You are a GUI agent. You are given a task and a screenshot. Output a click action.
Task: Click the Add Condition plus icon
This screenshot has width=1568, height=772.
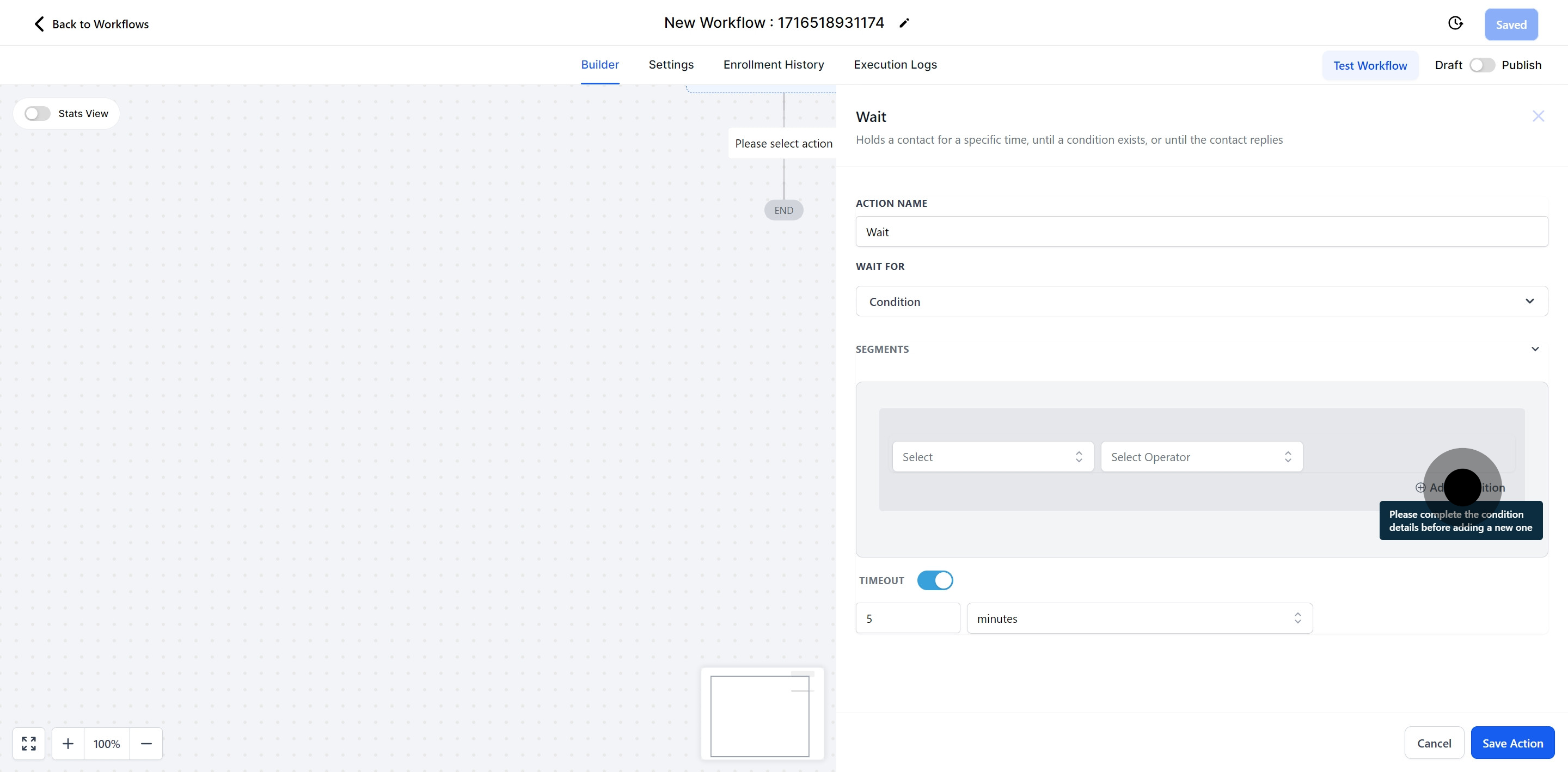click(x=1420, y=488)
